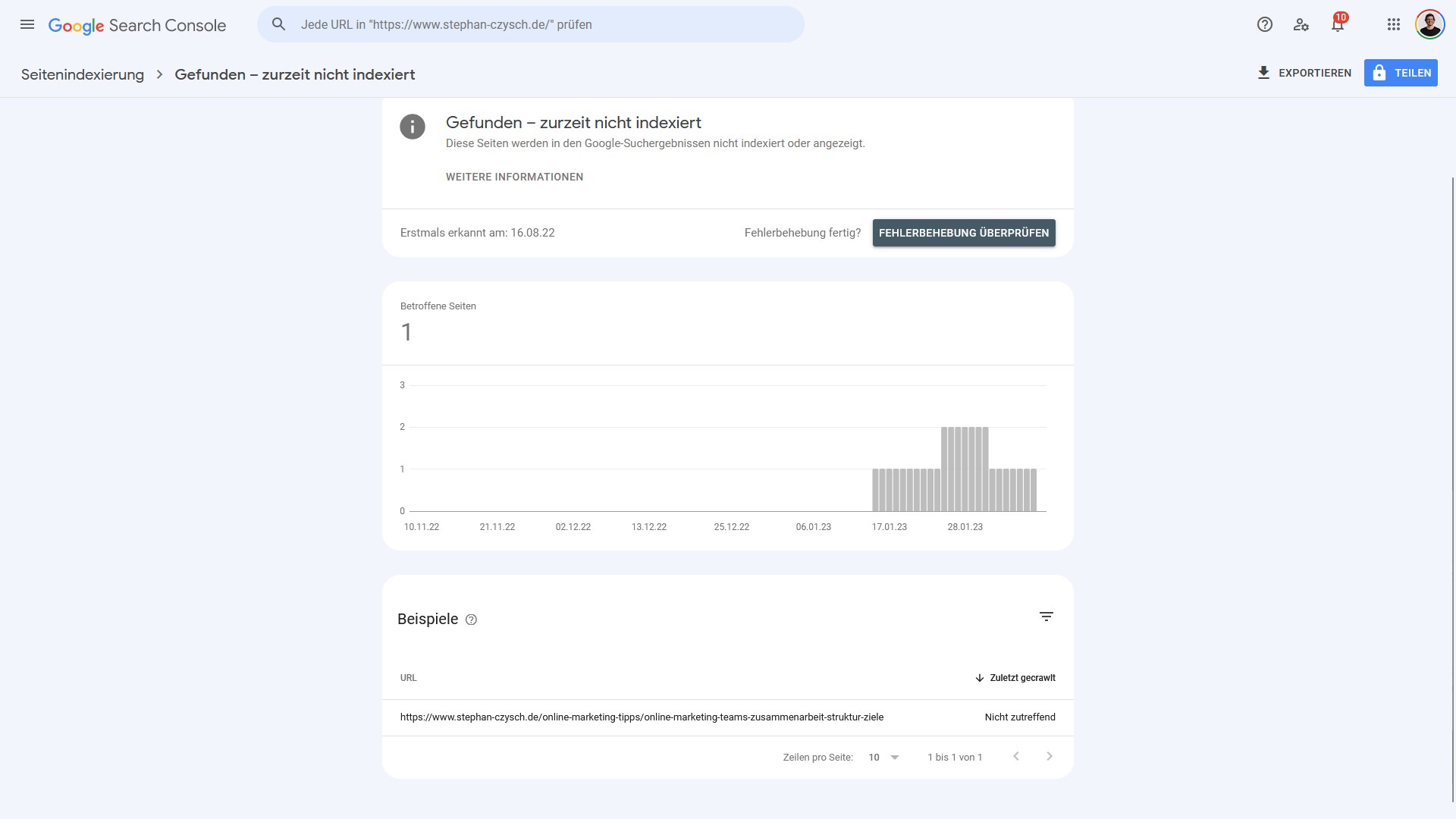Open Weitere Informationen link

(x=515, y=177)
